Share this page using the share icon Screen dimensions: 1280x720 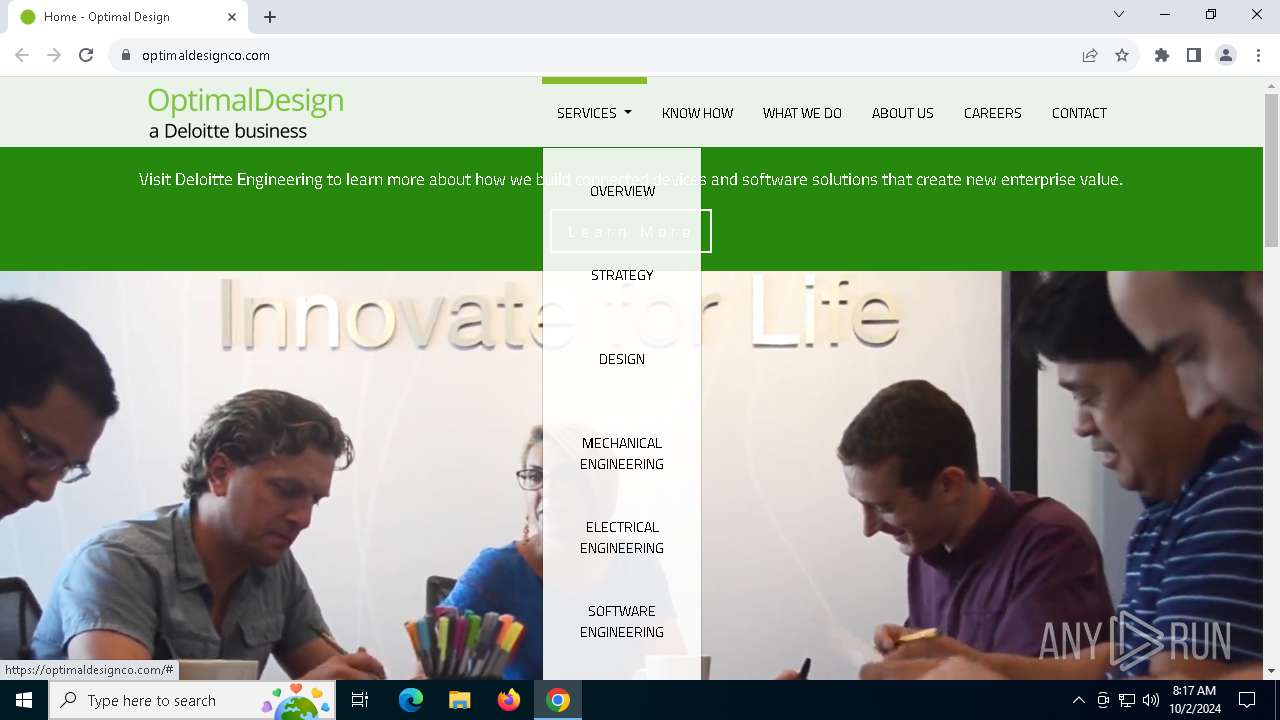[x=1090, y=55]
